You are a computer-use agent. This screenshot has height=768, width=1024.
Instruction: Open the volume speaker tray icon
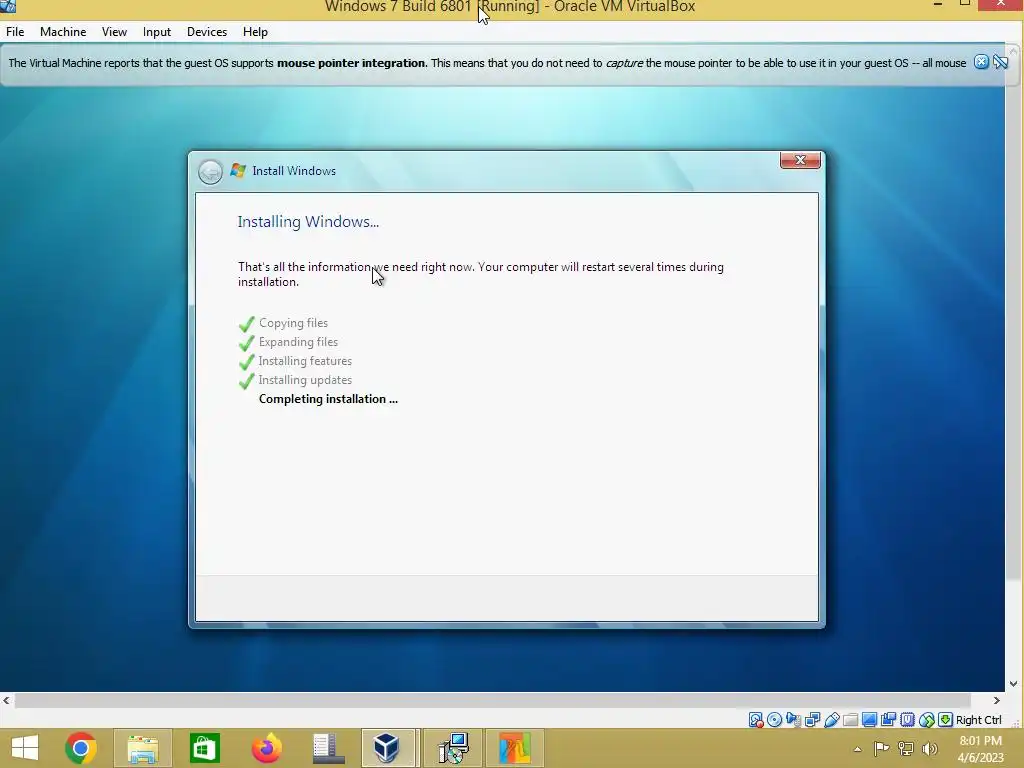point(930,748)
